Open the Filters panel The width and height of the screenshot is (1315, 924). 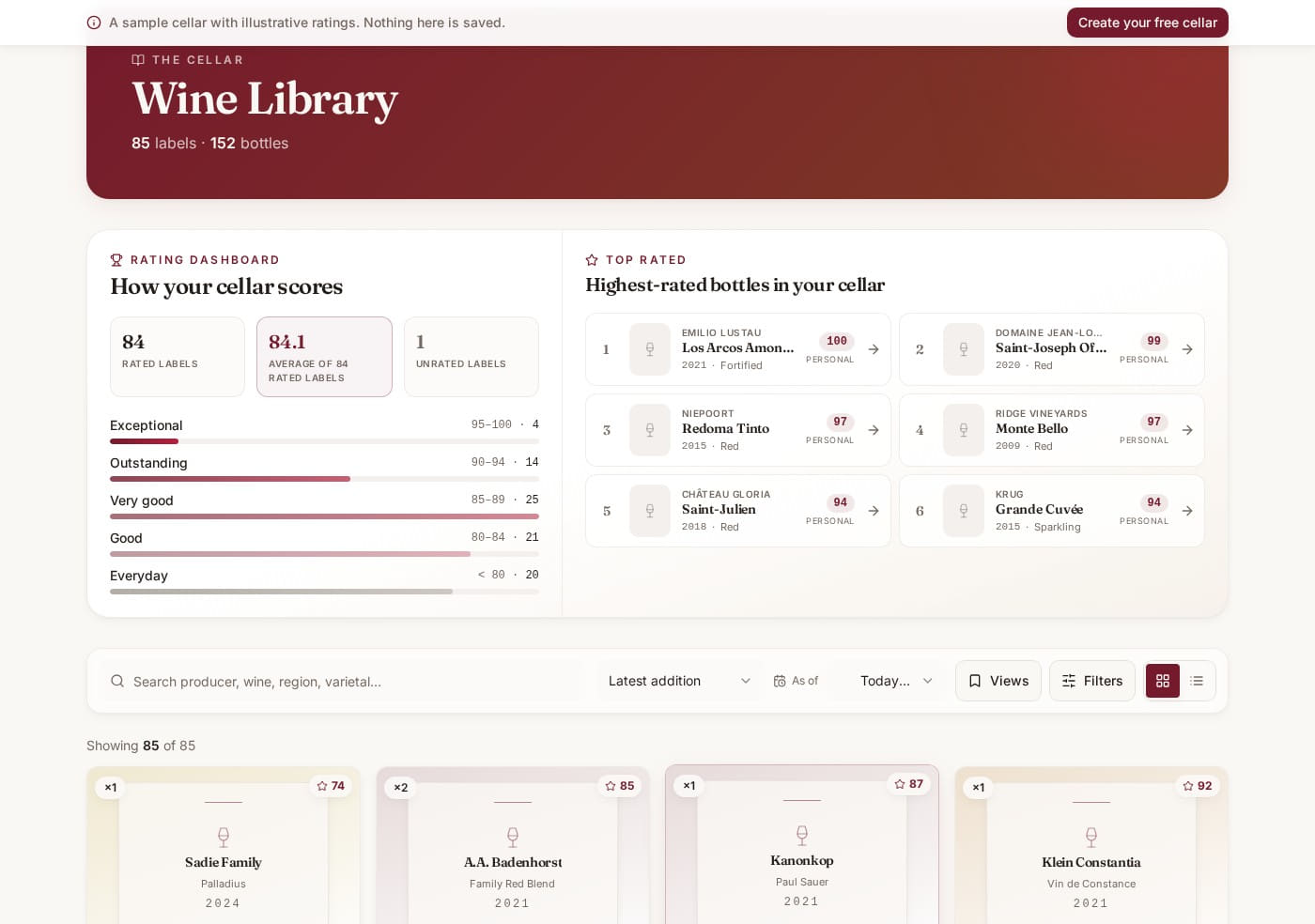[1092, 681]
